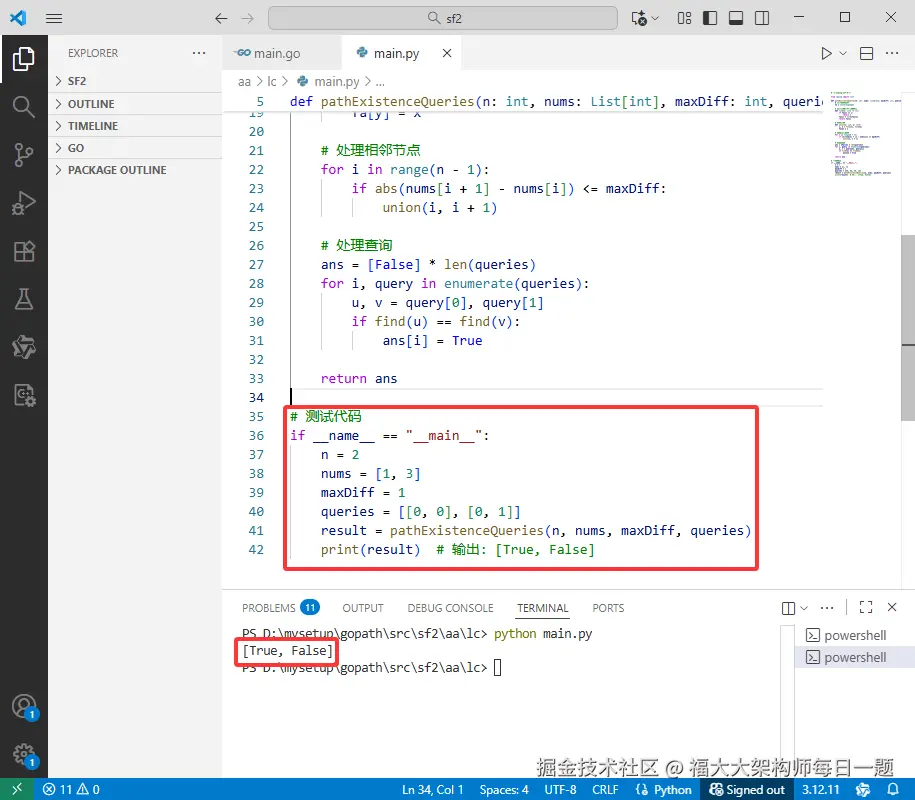Open editor More Actions ellipsis
The image size is (915, 800).
click(892, 54)
